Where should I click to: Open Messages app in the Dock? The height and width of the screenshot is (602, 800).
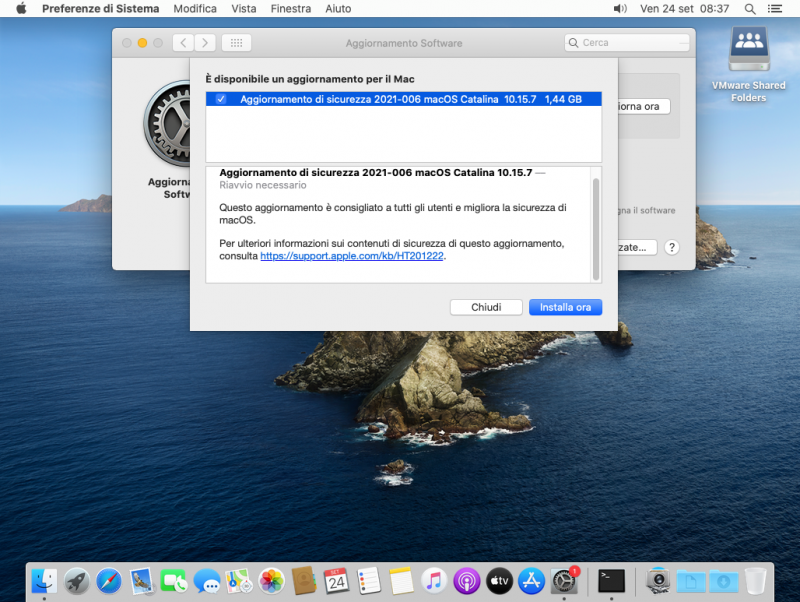coord(207,581)
